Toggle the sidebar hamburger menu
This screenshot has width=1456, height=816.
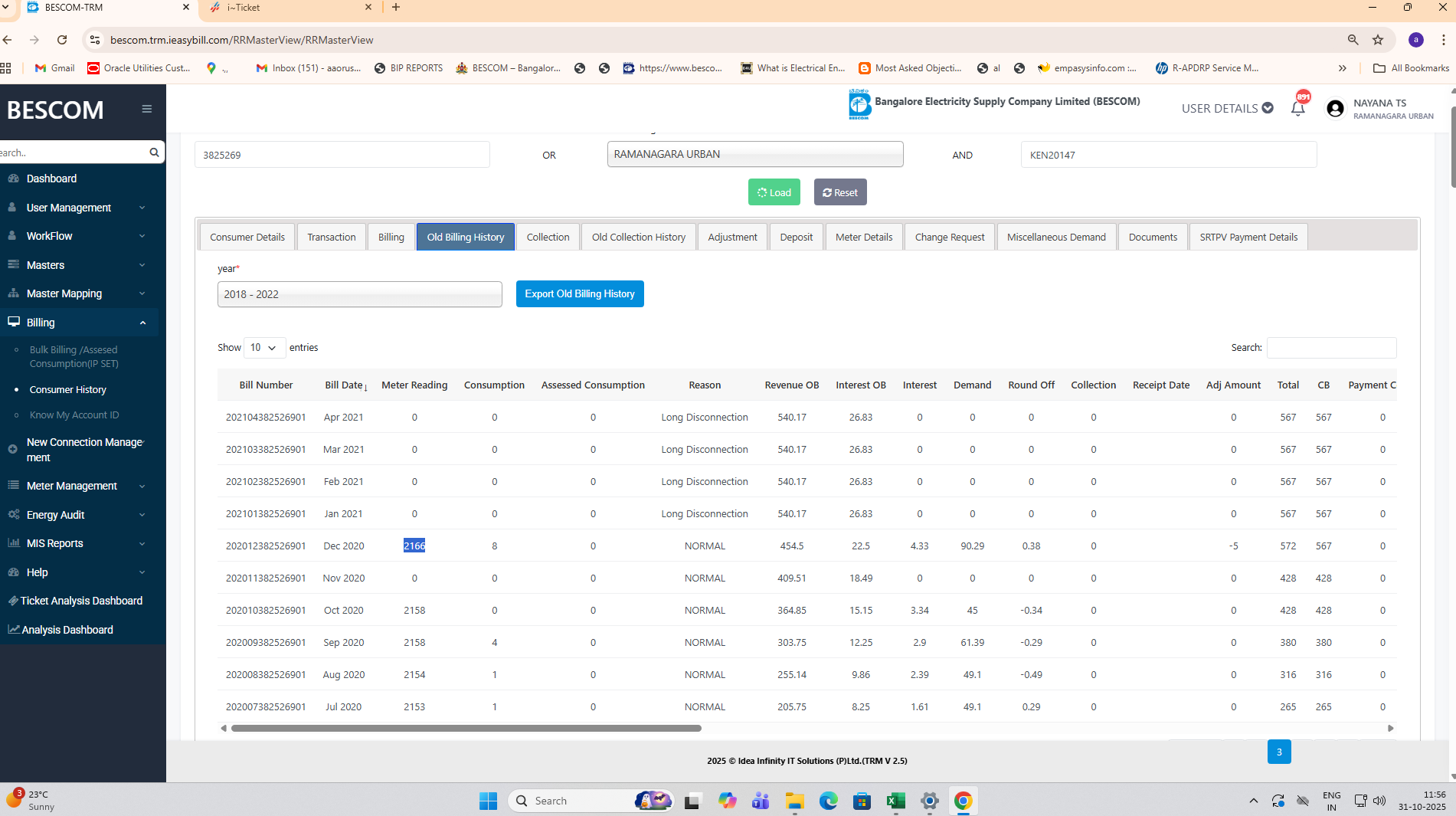[x=146, y=109]
